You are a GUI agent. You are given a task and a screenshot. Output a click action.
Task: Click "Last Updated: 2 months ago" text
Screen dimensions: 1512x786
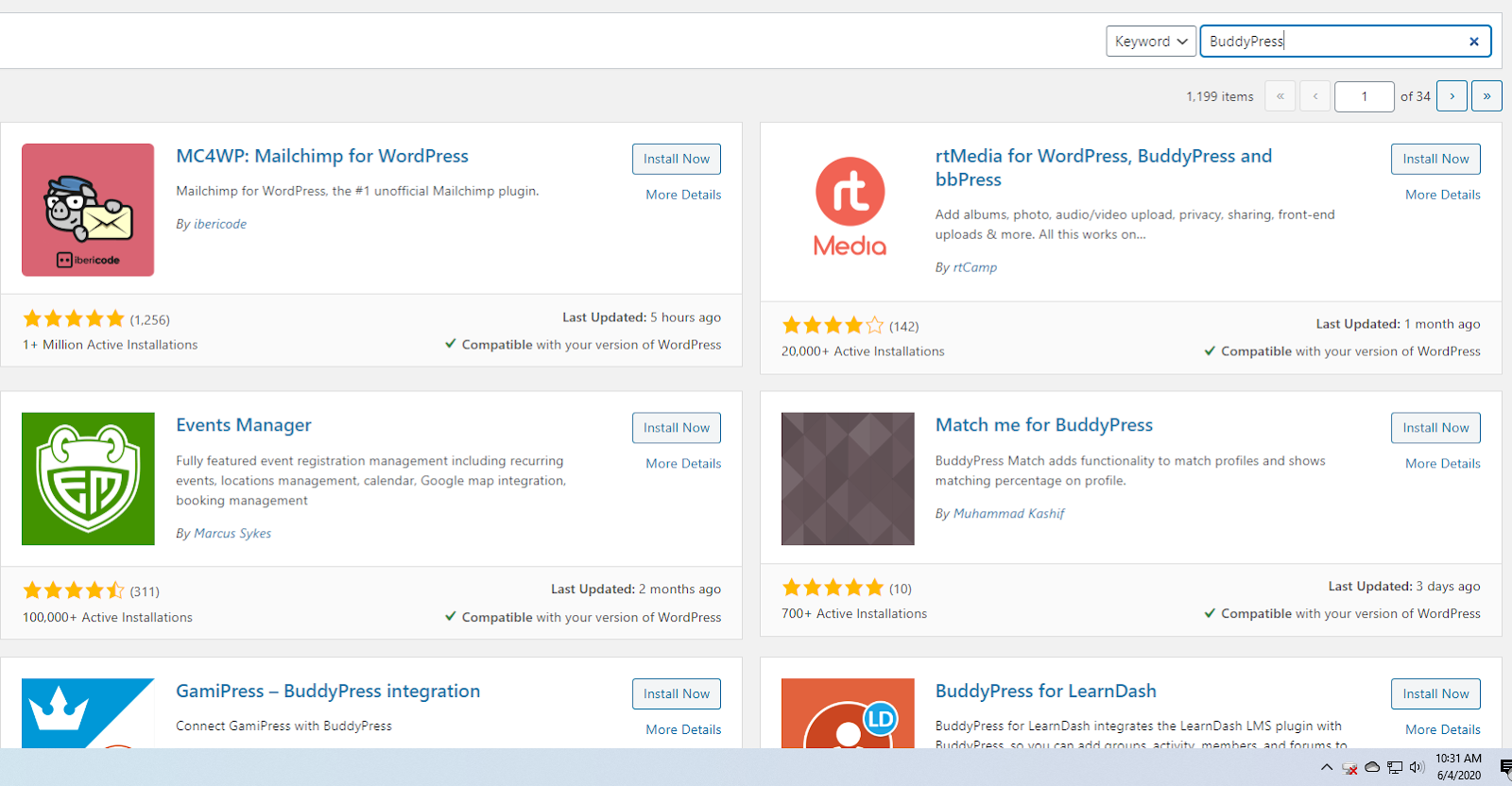636,589
